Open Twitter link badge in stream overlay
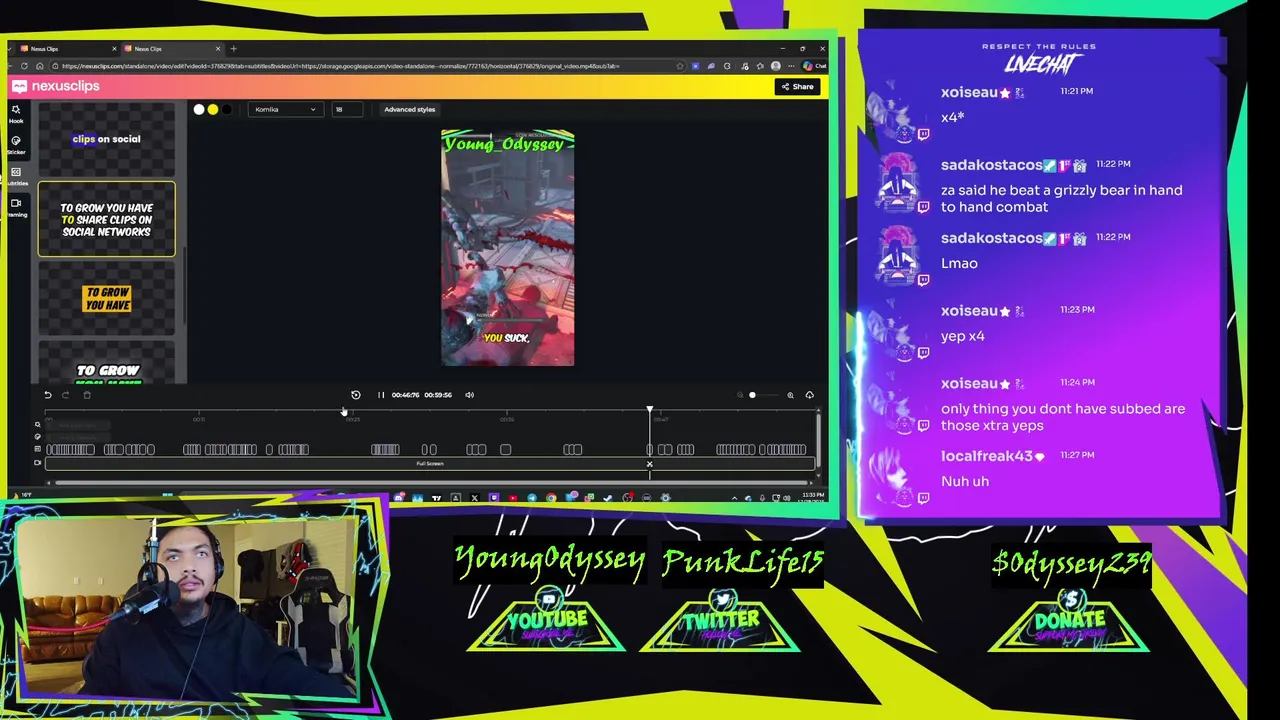This screenshot has width=1280, height=720. click(x=720, y=621)
